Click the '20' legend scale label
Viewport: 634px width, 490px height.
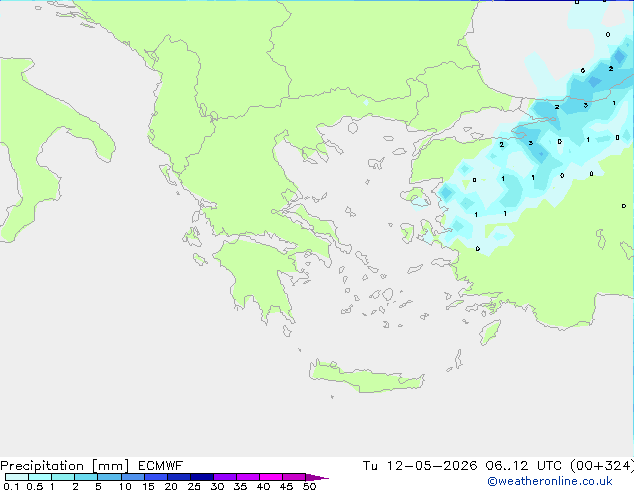tap(171, 486)
